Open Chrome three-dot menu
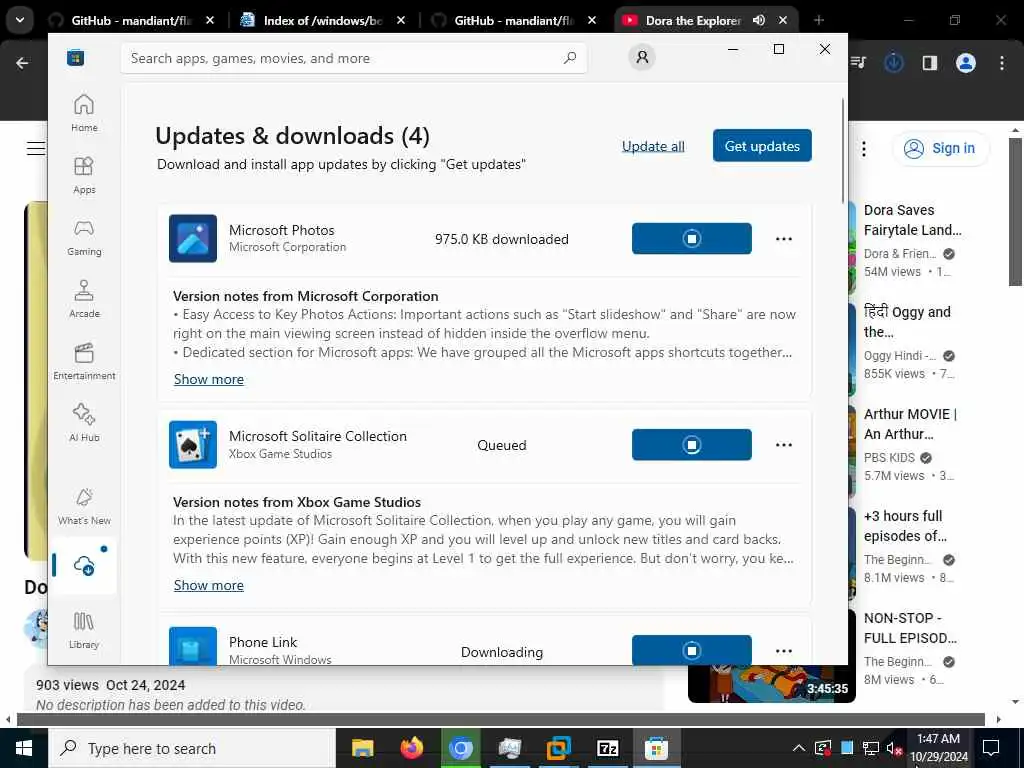 [1002, 63]
